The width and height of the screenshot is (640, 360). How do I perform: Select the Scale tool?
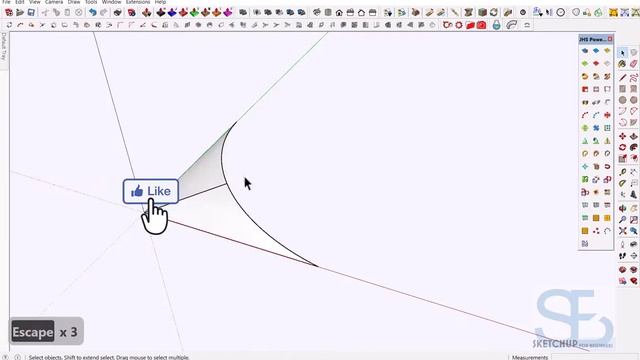point(622,159)
